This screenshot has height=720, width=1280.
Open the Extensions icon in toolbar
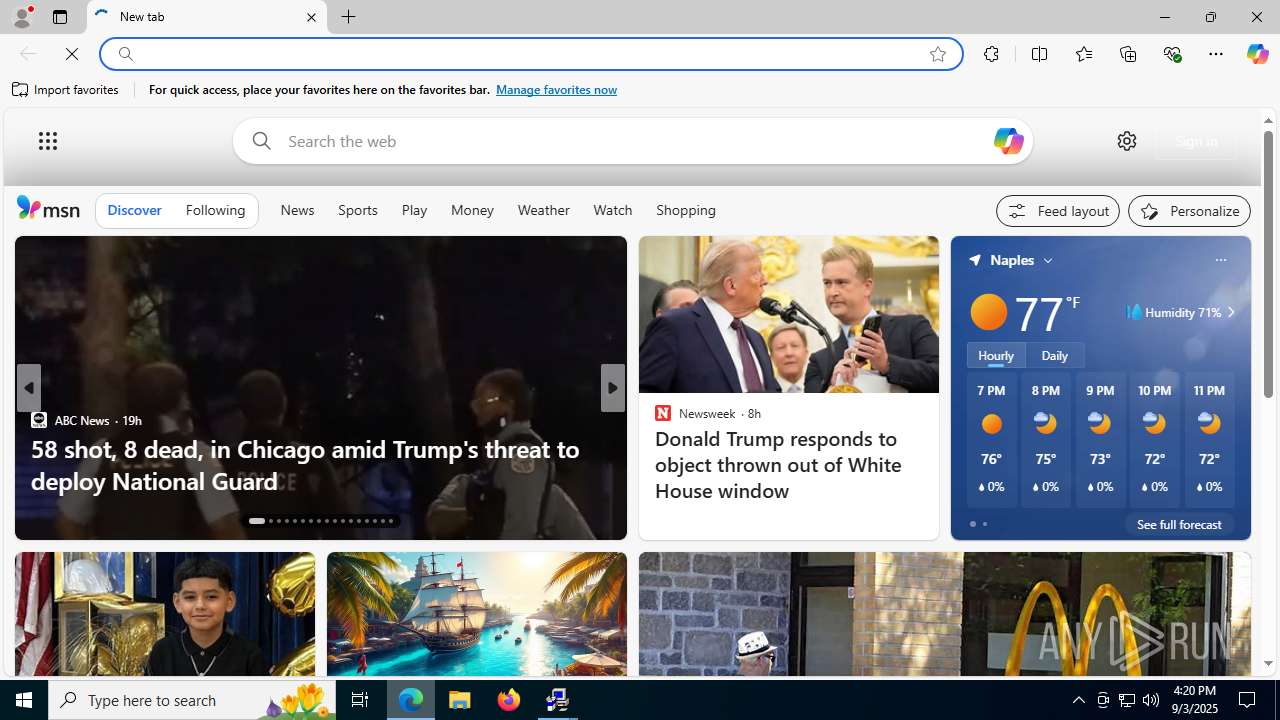991,54
